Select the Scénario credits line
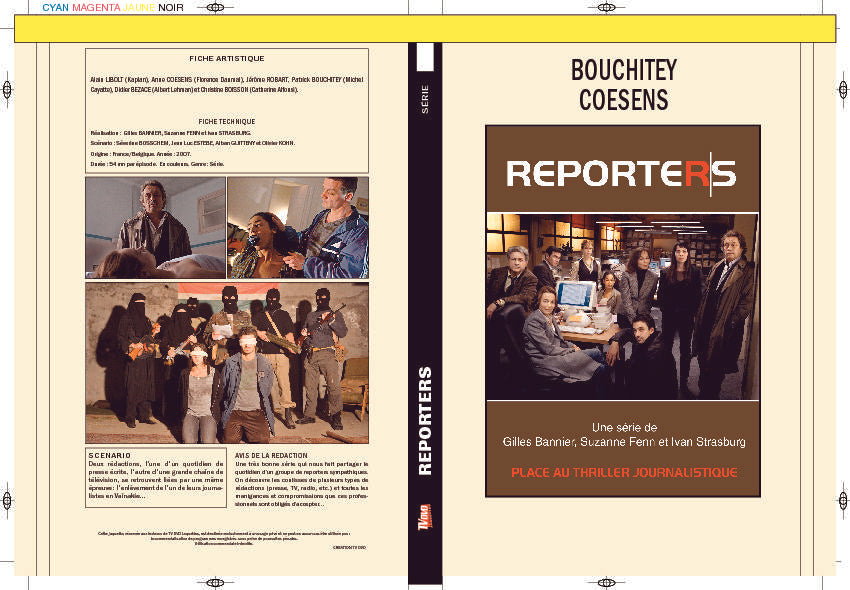This screenshot has height=590, width=850. pyautogui.click(x=192, y=143)
